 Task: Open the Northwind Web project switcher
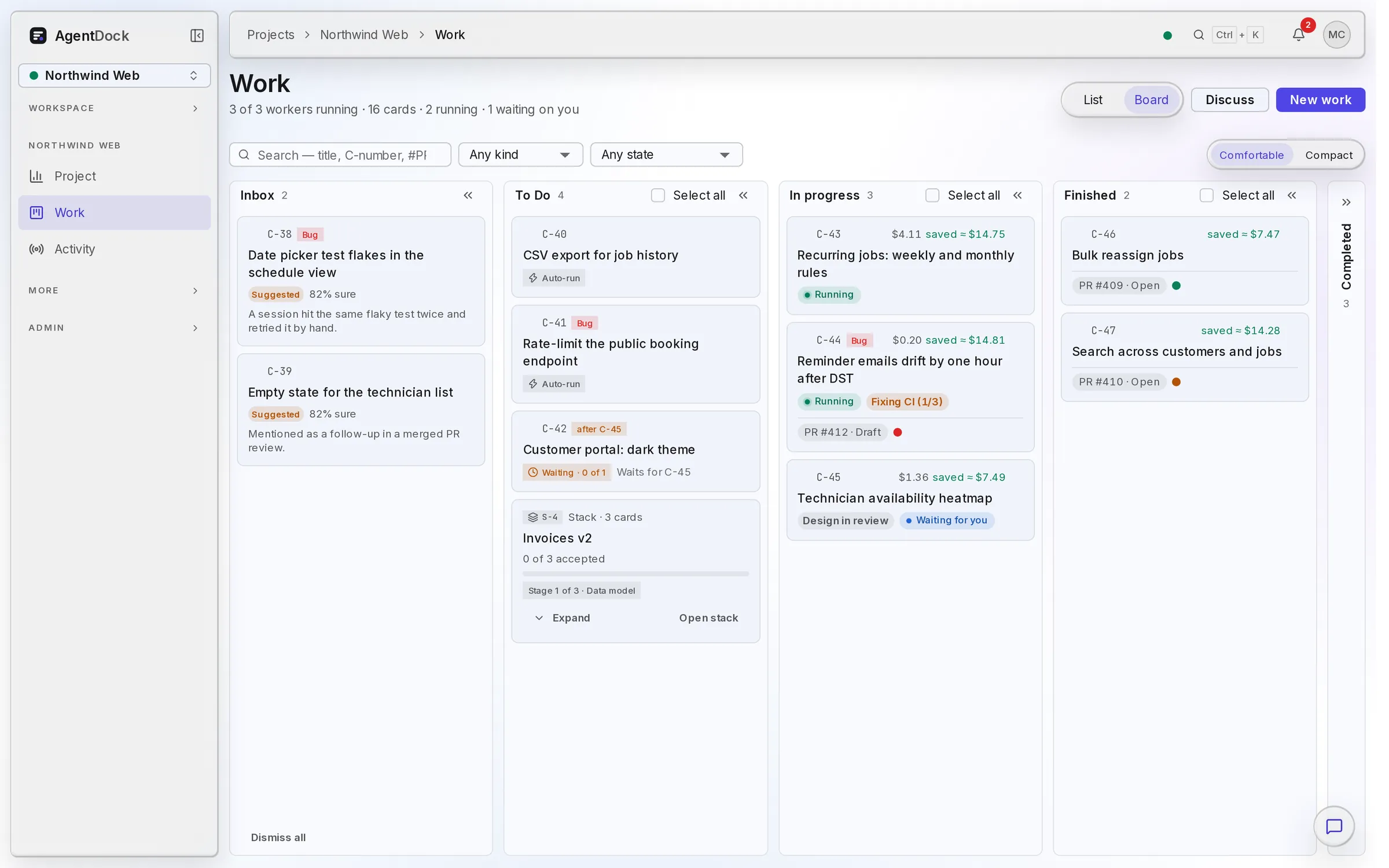pos(115,75)
